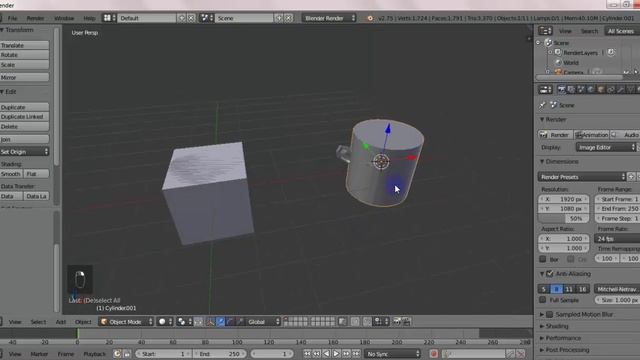The height and width of the screenshot is (360, 640).
Task: Click the keying set key insert icon
Action: 510,354
